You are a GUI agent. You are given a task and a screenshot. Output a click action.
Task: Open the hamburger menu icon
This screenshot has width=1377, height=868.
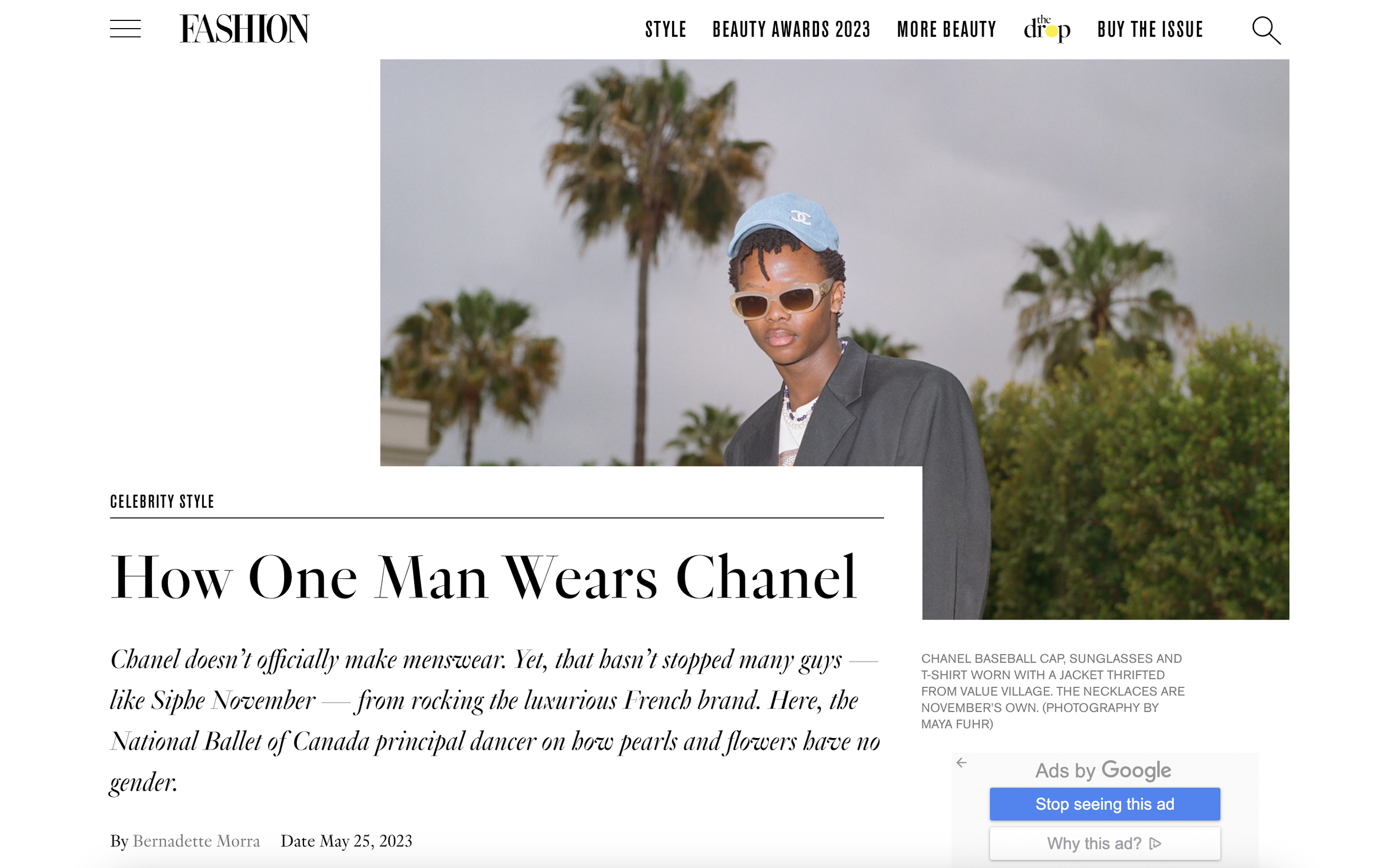tap(125, 29)
